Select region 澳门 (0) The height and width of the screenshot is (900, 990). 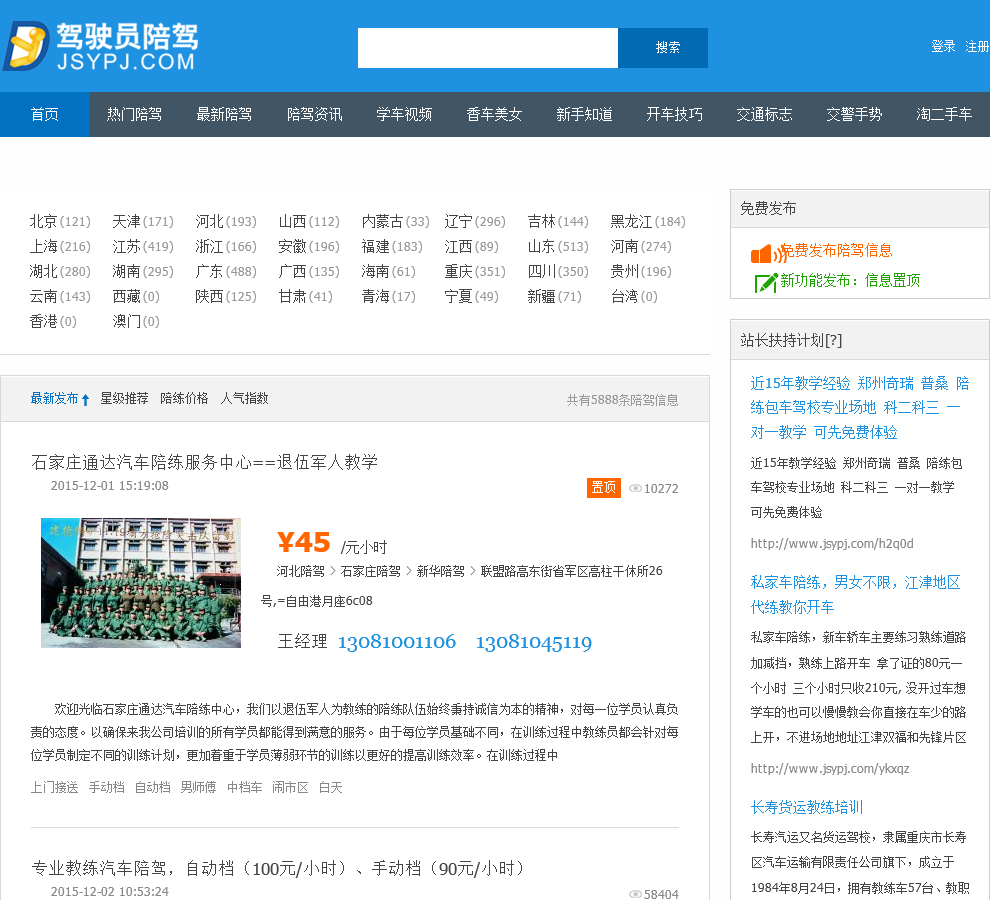[x=136, y=321]
